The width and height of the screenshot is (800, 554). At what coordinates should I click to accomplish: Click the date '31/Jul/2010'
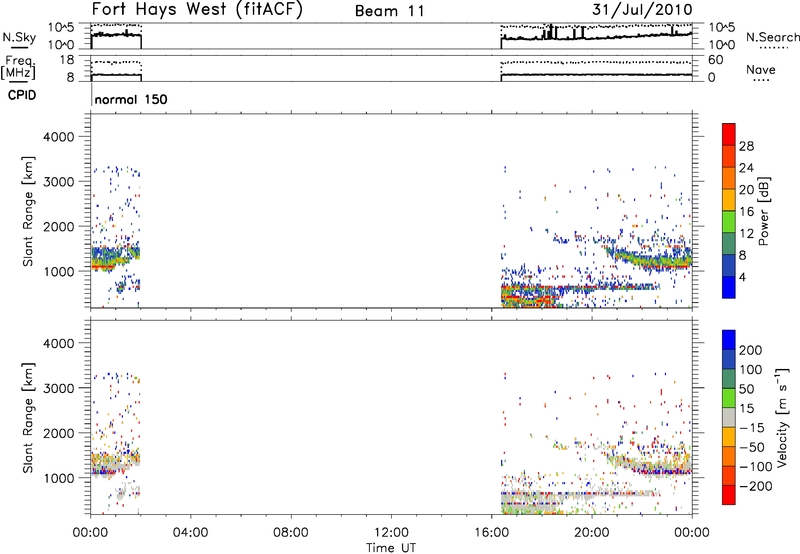click(642, 9)
